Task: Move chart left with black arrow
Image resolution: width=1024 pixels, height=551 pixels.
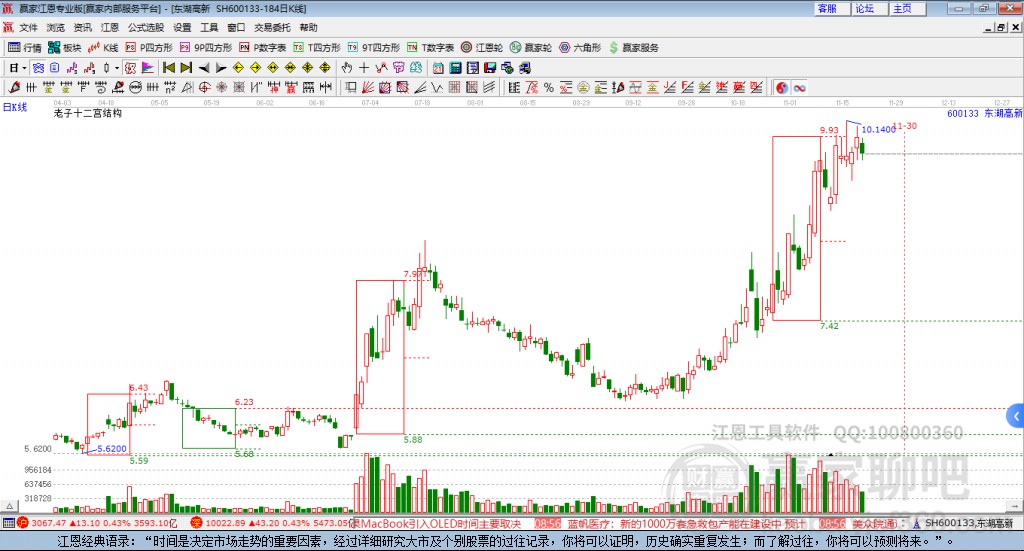Action: tap(203, 68)
